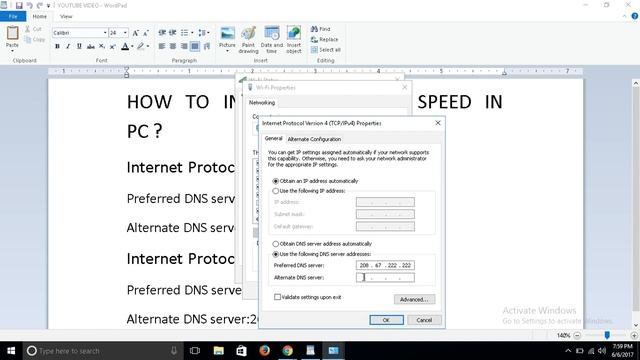Shrink font size

click(146, 33)
